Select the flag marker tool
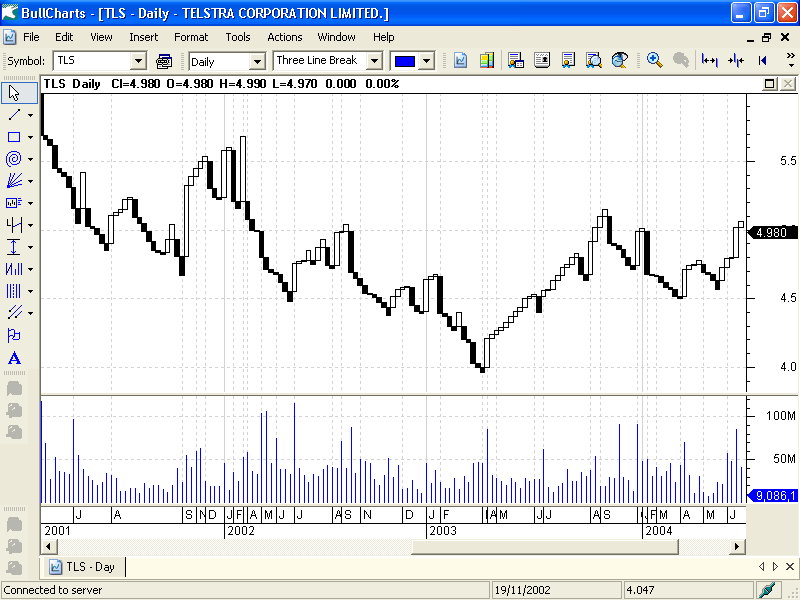 click(x=14, y=335)
